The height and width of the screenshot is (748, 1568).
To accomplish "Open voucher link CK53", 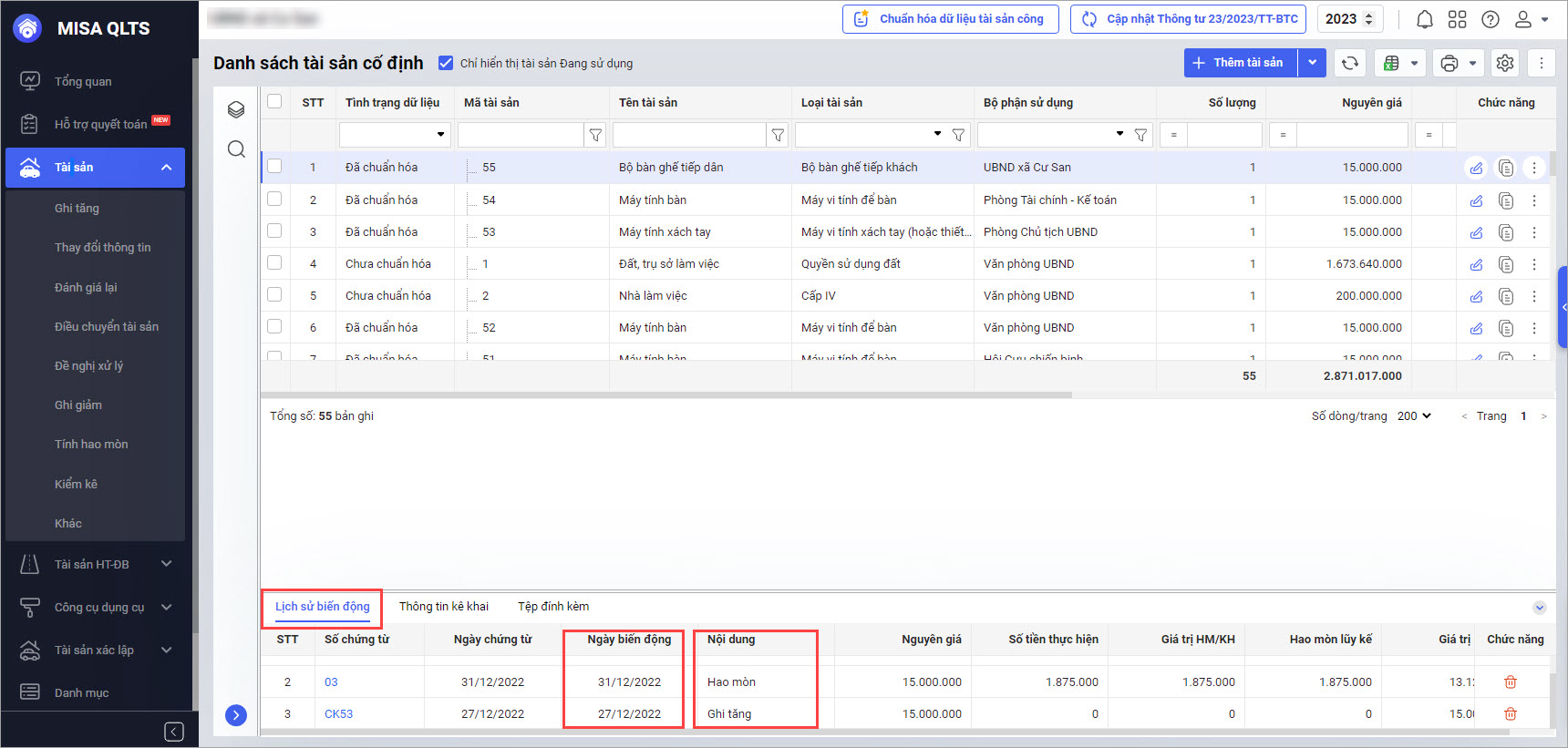I will coord(338,714).
